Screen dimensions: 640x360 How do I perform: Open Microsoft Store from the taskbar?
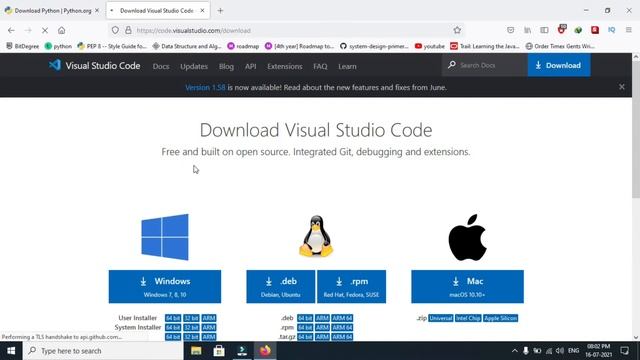tap(219, 351)
